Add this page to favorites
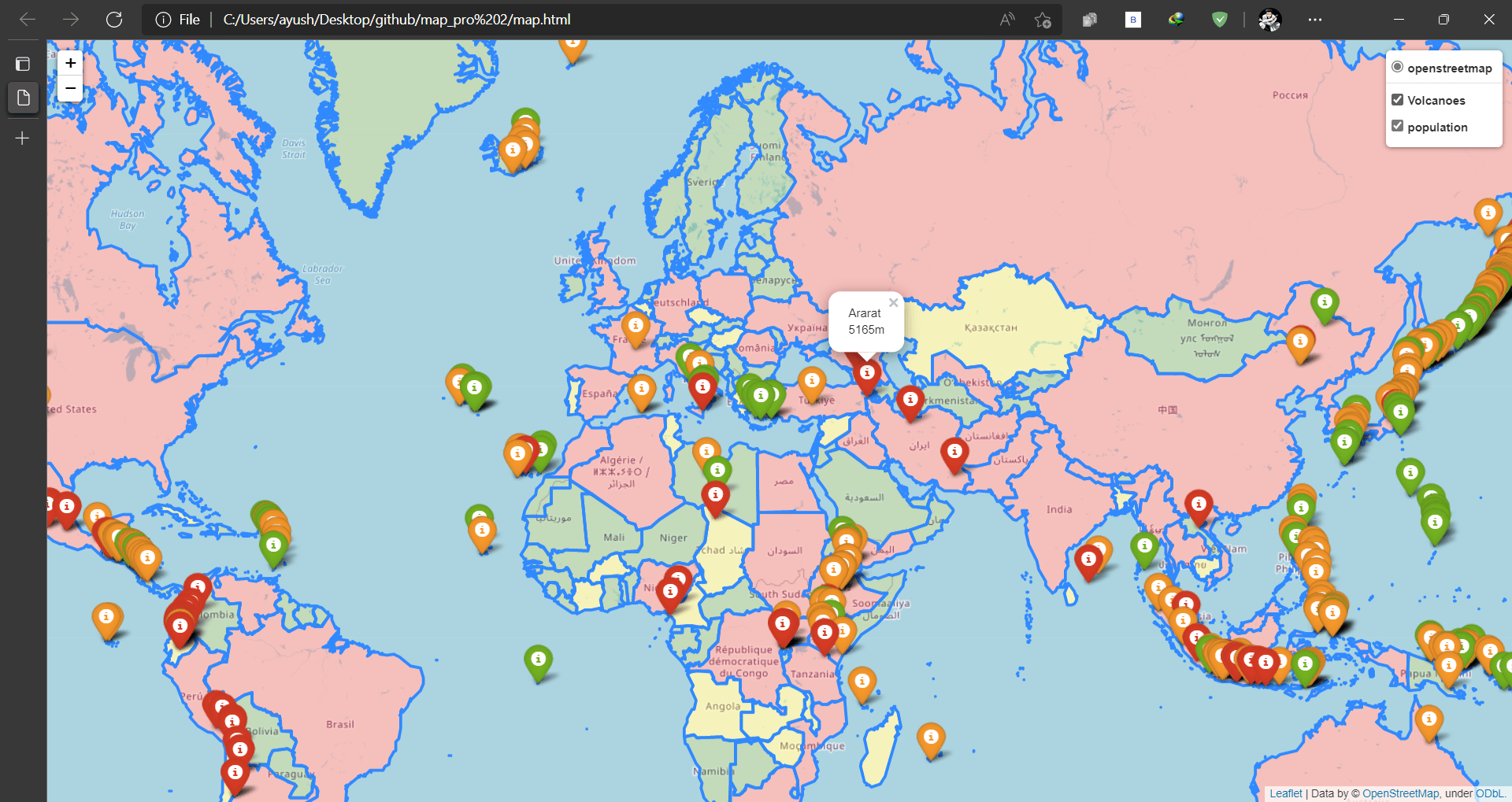This screenshot has height=802, width=1512. coord(1043,20)
